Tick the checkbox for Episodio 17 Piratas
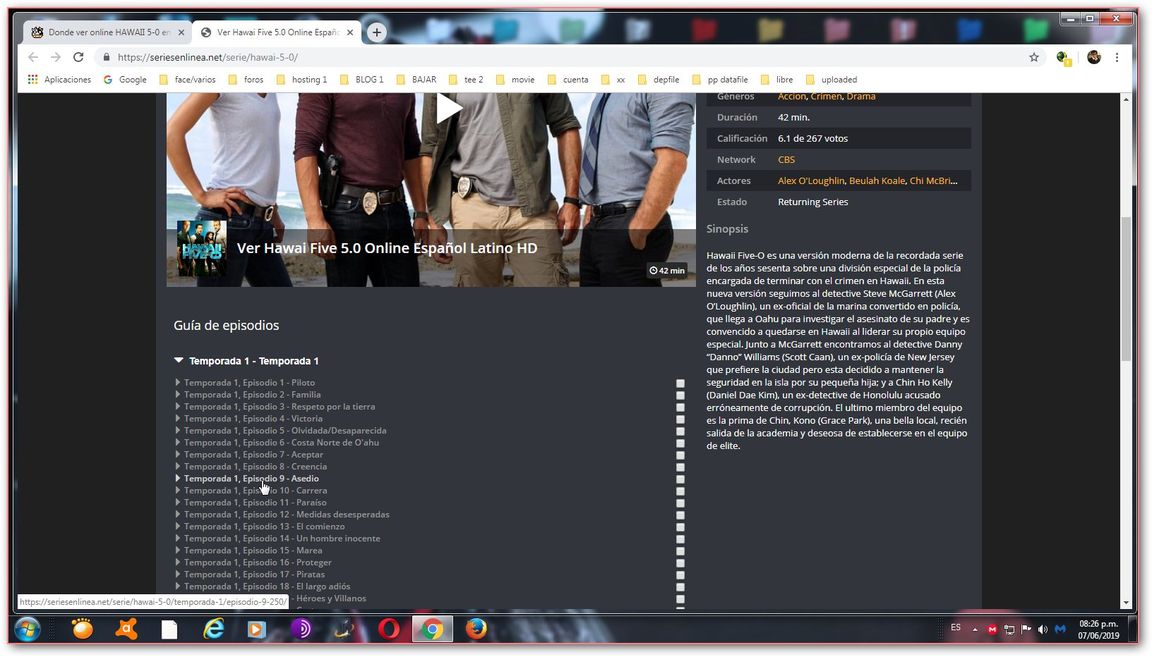The width and height of the screenshot is (1152, 657). point(680,575)
